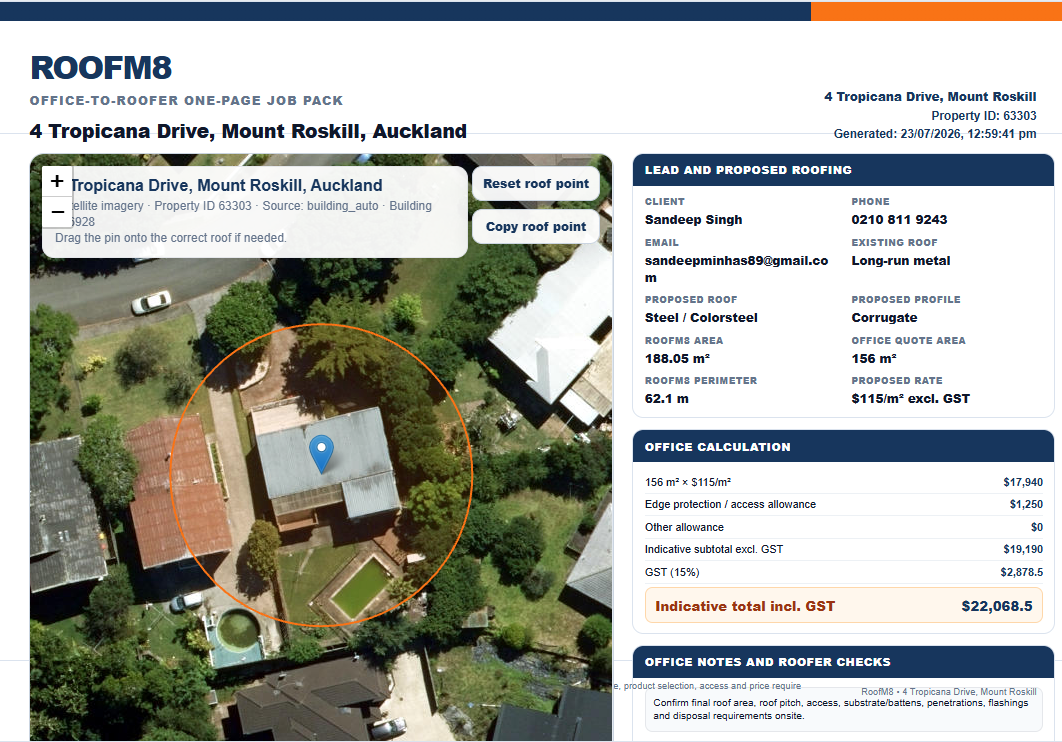Click the client name 'Sandeep Singh'
The width and height of the screenshot is (1062, 742).
tap(693, 219)
